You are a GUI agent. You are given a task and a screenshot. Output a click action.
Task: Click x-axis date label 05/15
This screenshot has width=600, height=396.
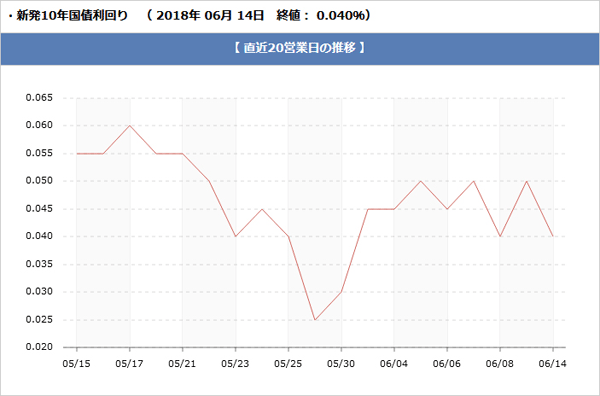coord(77,363)
